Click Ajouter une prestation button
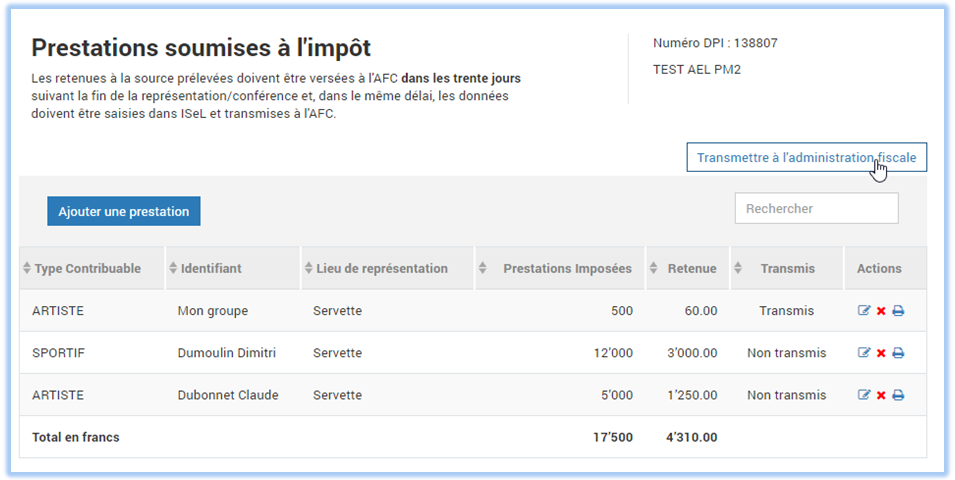 click(124, 211)
